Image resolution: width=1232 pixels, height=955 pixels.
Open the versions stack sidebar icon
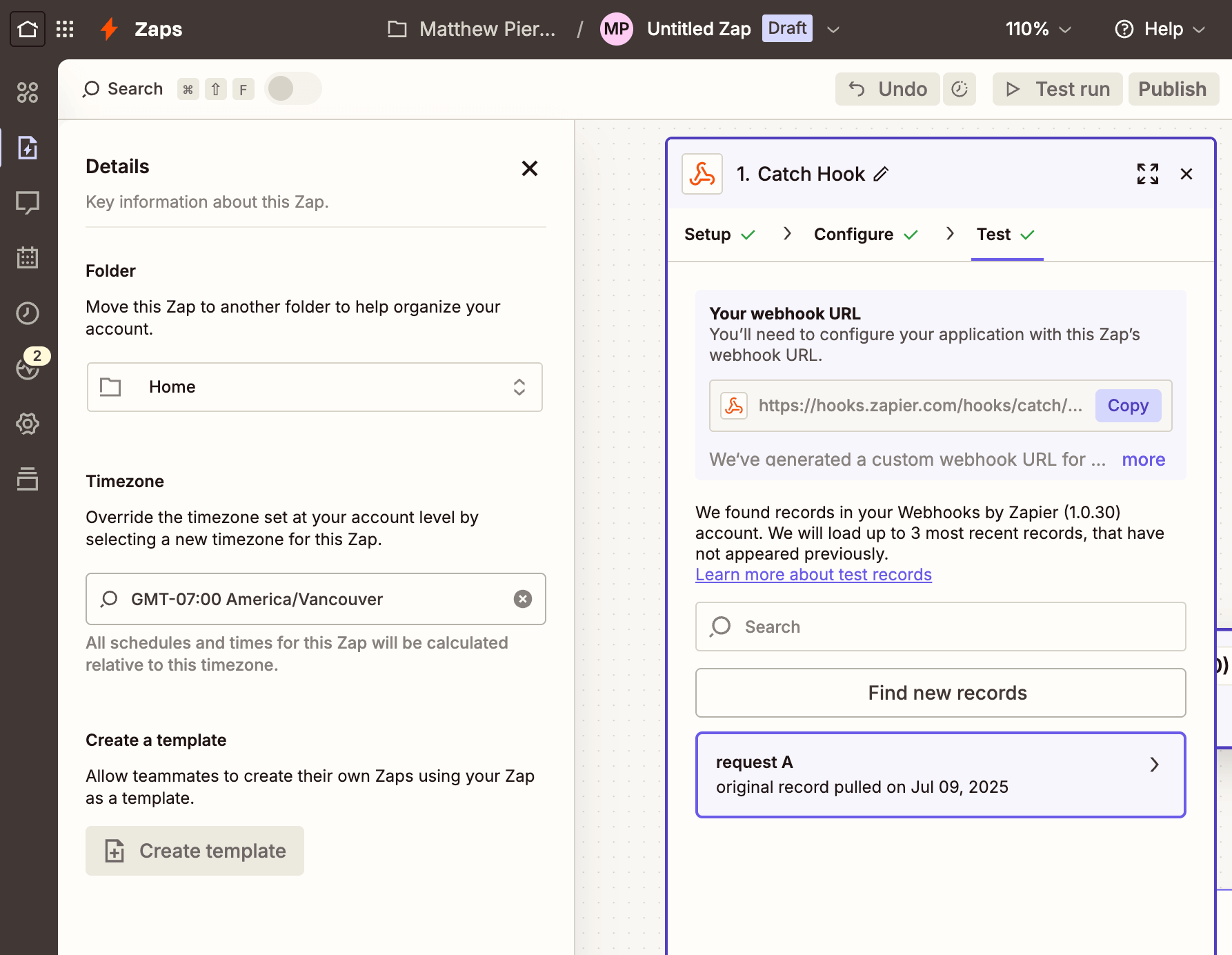click(28, 479)
